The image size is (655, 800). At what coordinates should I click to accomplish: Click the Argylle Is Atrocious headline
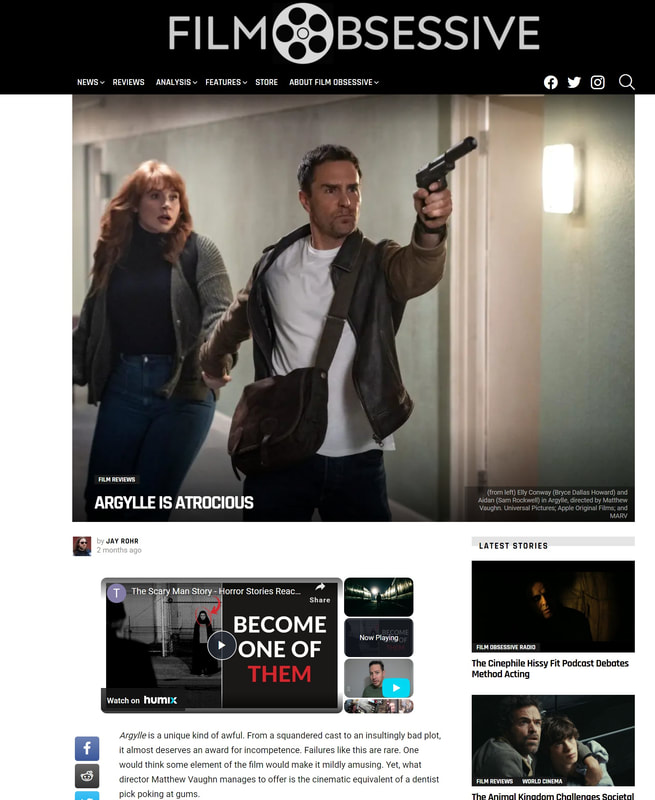174,503
